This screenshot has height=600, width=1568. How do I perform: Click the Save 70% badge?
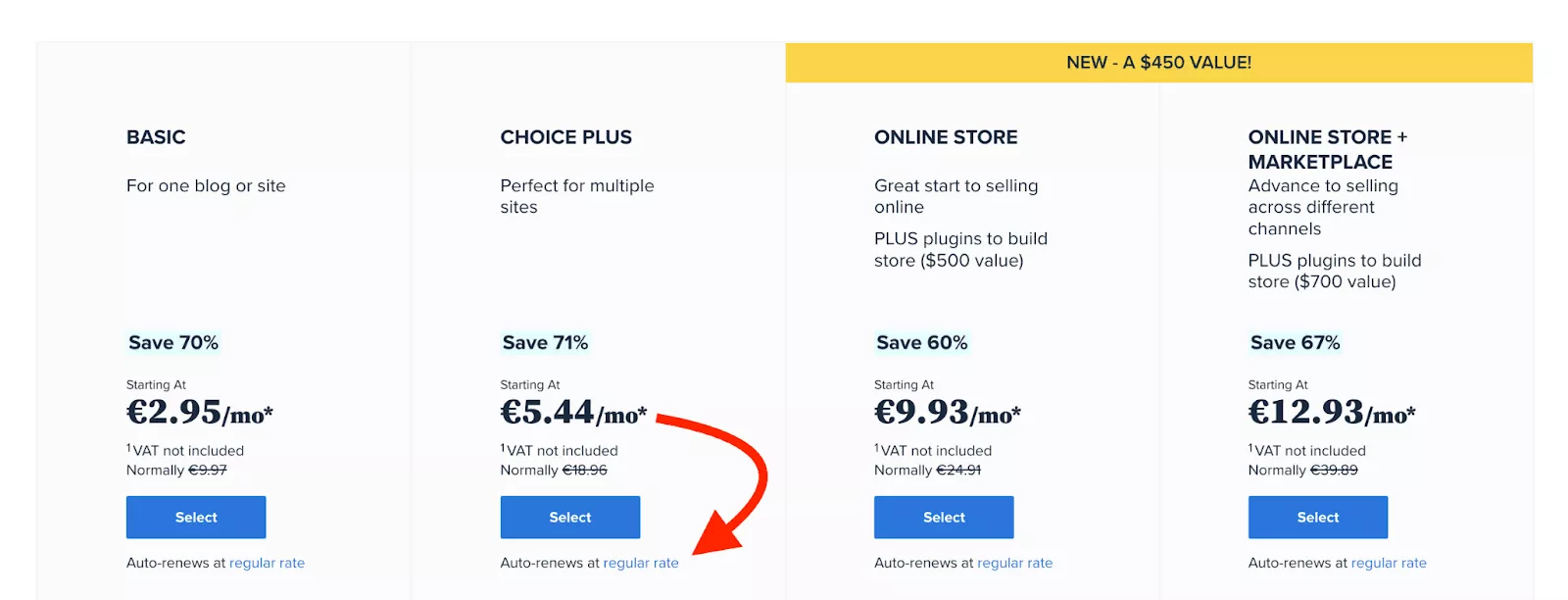(173, 342)
